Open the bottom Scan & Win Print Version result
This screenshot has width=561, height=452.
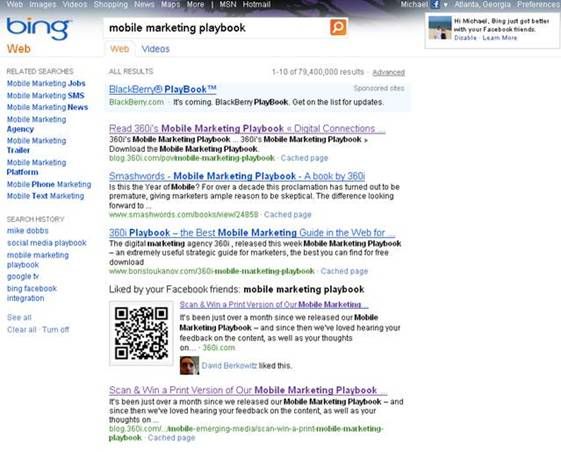tap(248, 390)
